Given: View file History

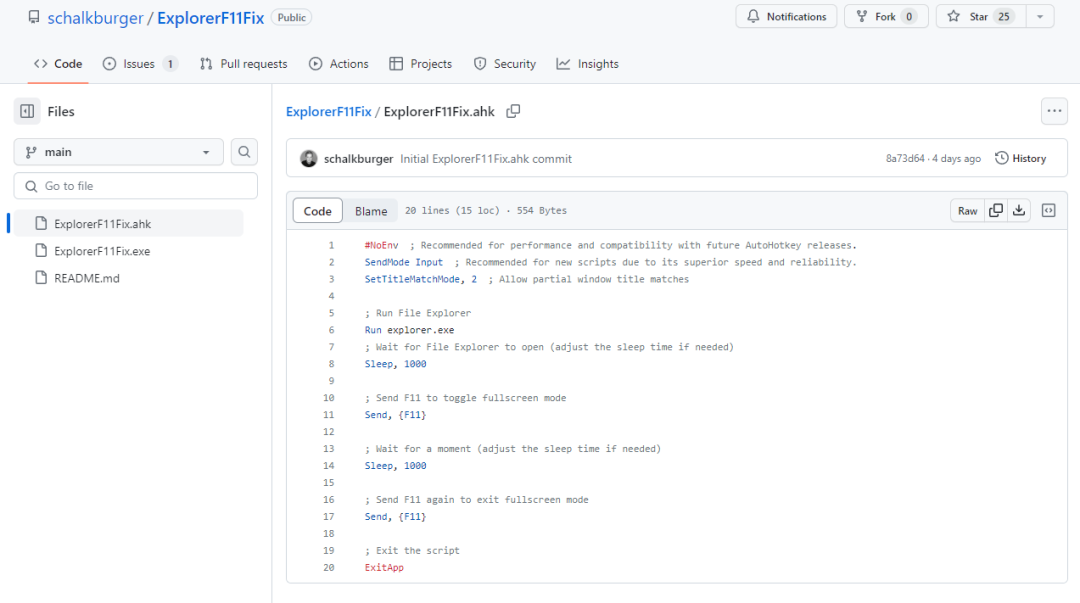Looking at the screenshot, I should point(1021,159).
